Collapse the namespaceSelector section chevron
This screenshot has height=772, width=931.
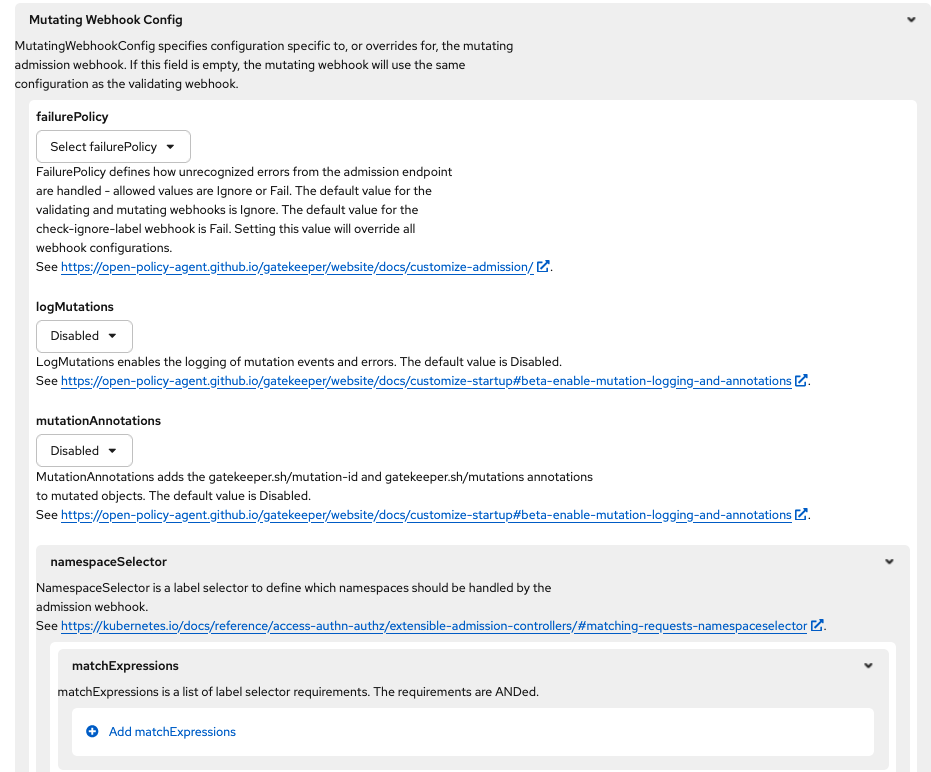click(x=889, y=562)
